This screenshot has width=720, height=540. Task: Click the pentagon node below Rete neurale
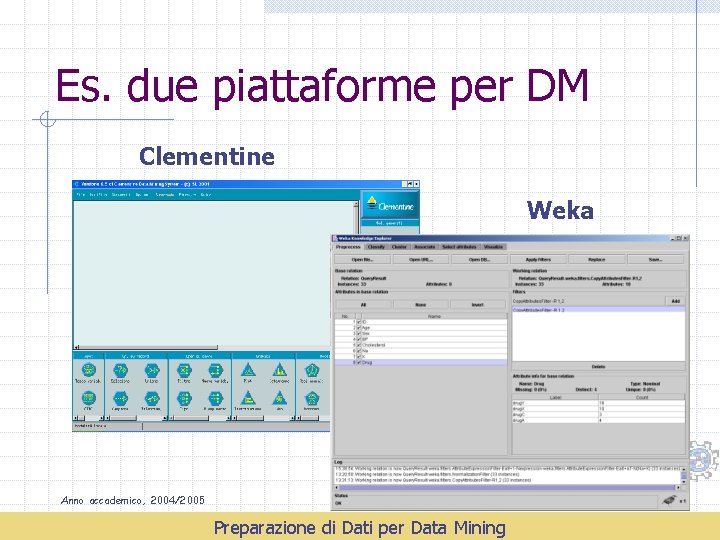click(x=312, y=398)
